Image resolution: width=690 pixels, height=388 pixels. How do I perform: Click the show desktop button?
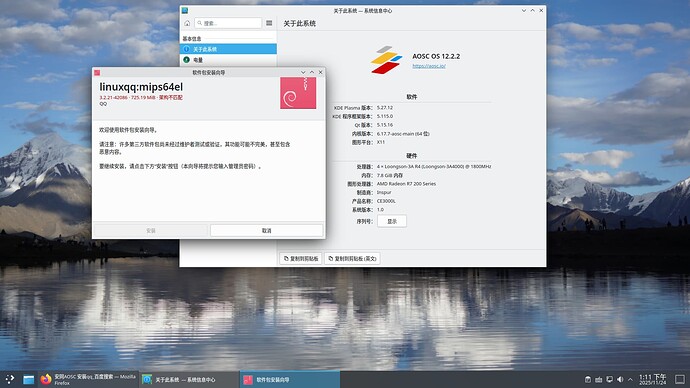[680, 379]
